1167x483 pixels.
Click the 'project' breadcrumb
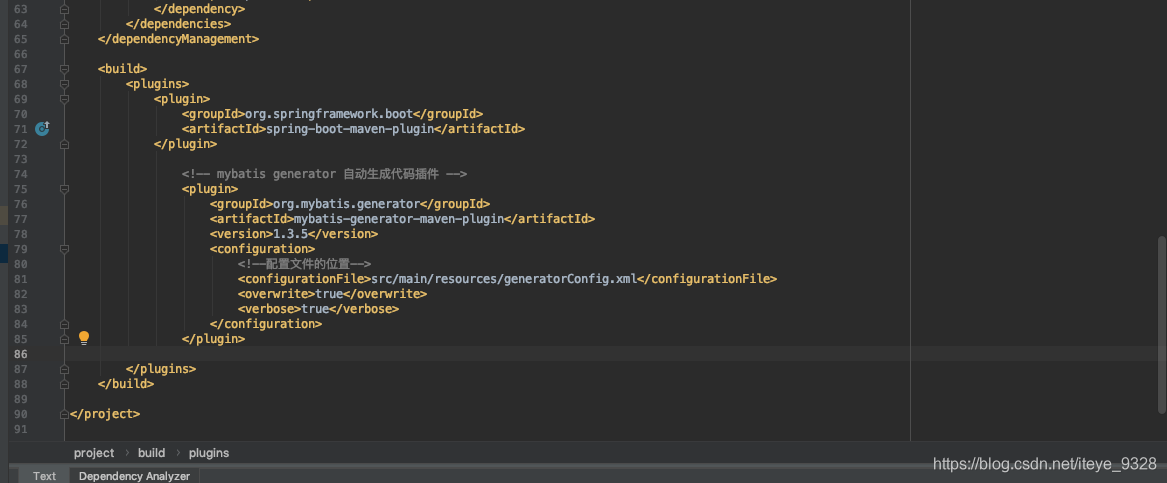tap(95, 452)
